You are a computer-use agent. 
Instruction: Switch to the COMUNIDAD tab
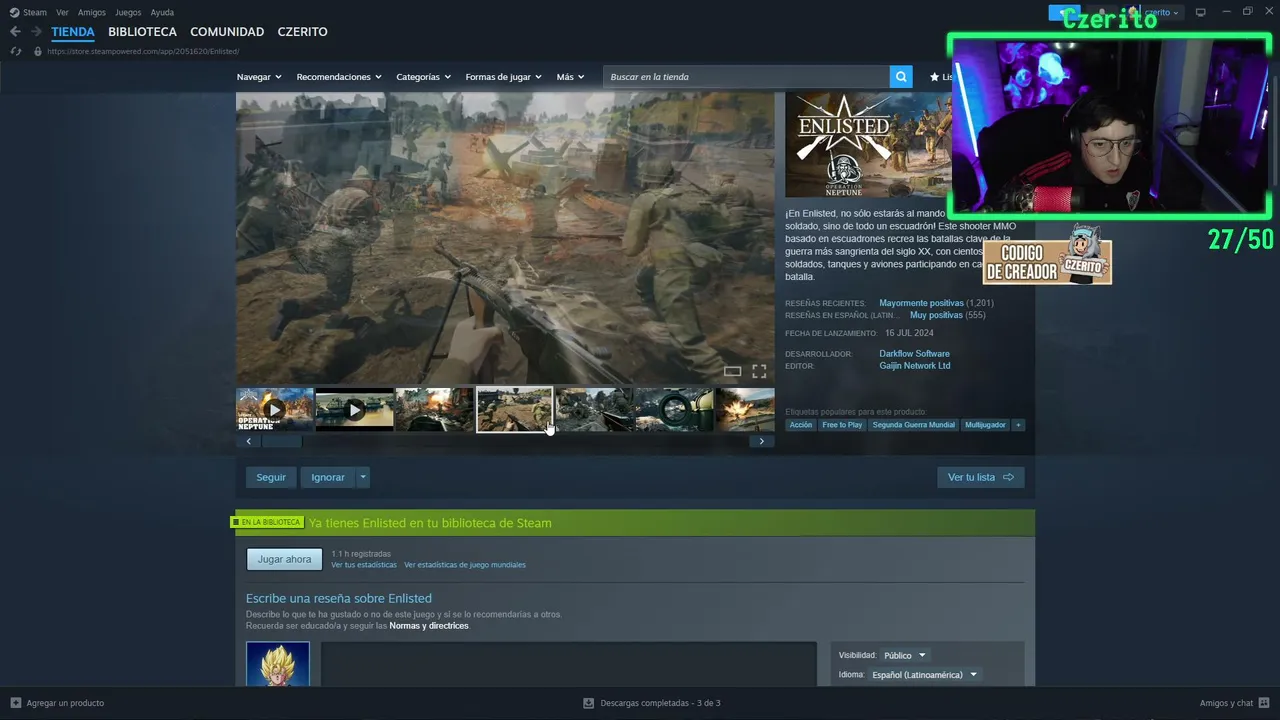pos(227,32)
